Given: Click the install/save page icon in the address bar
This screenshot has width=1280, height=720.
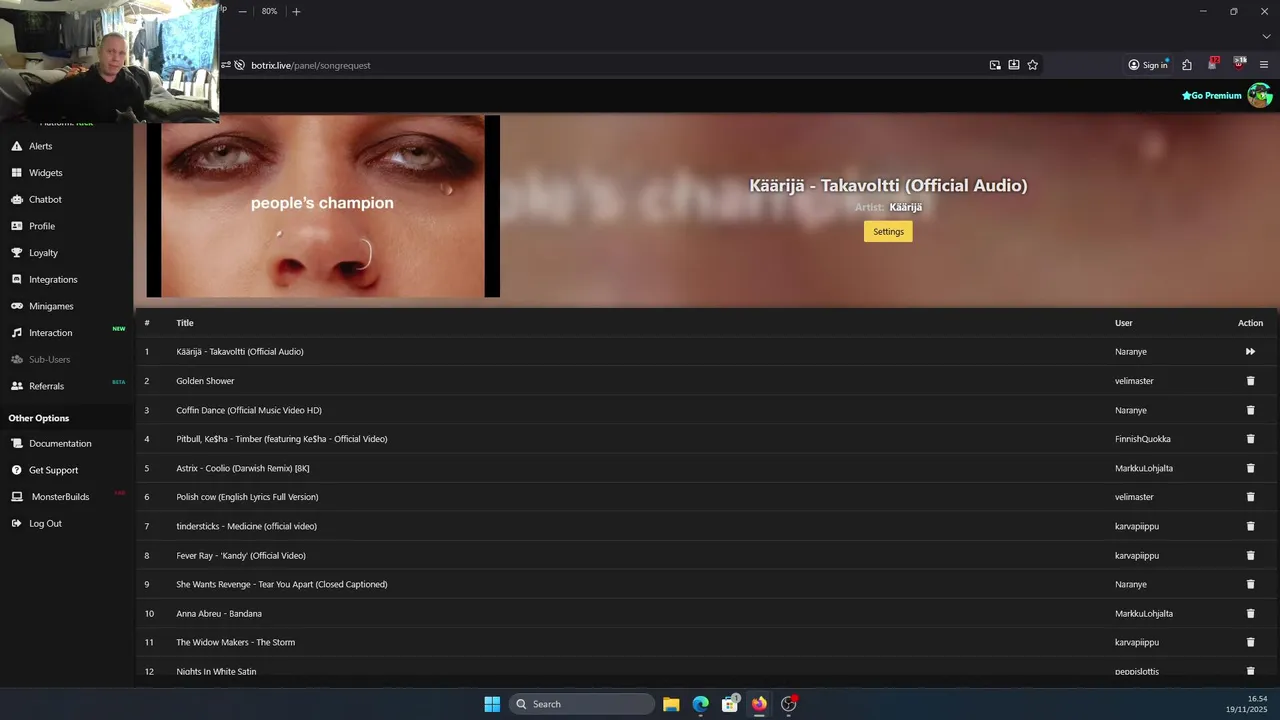Looking at the screenshot, I should coord(1014,65).
